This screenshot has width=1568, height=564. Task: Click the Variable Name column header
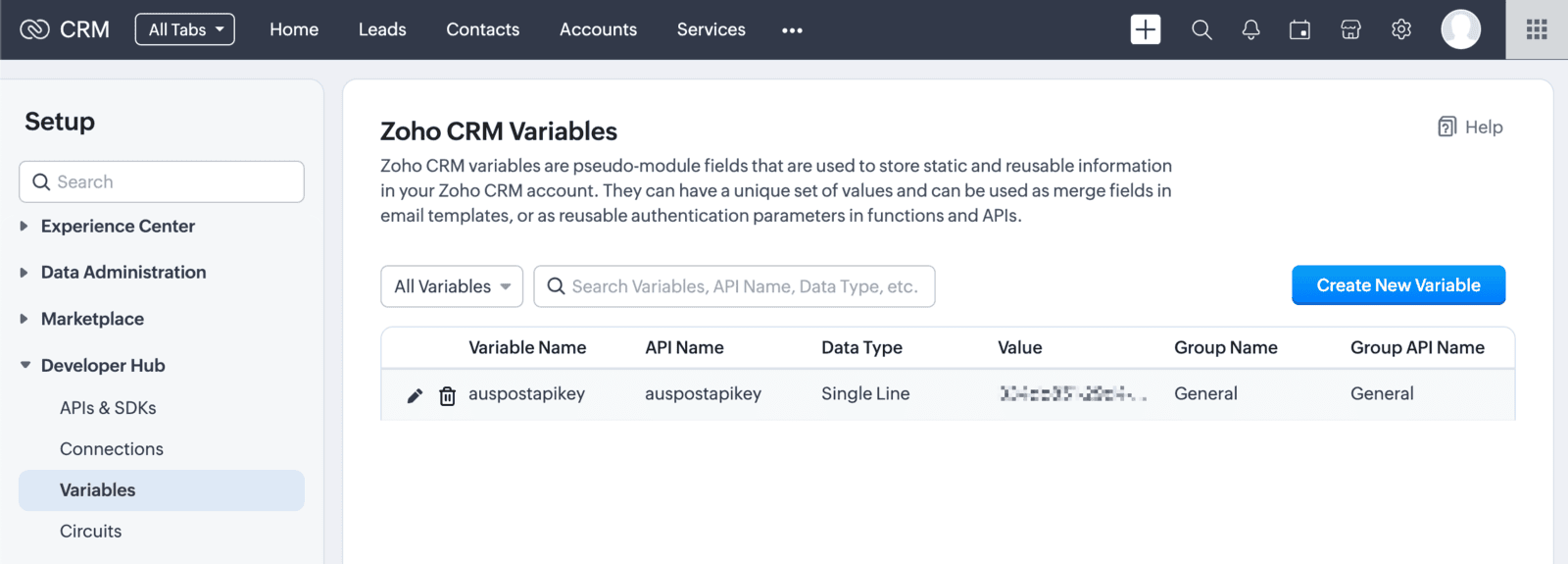527,347
